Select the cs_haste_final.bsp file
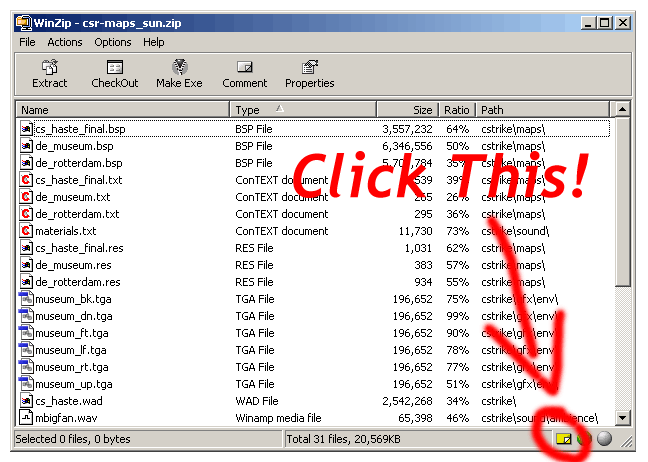The height and width of the screenshot is (462, 648). pos(80,129)
